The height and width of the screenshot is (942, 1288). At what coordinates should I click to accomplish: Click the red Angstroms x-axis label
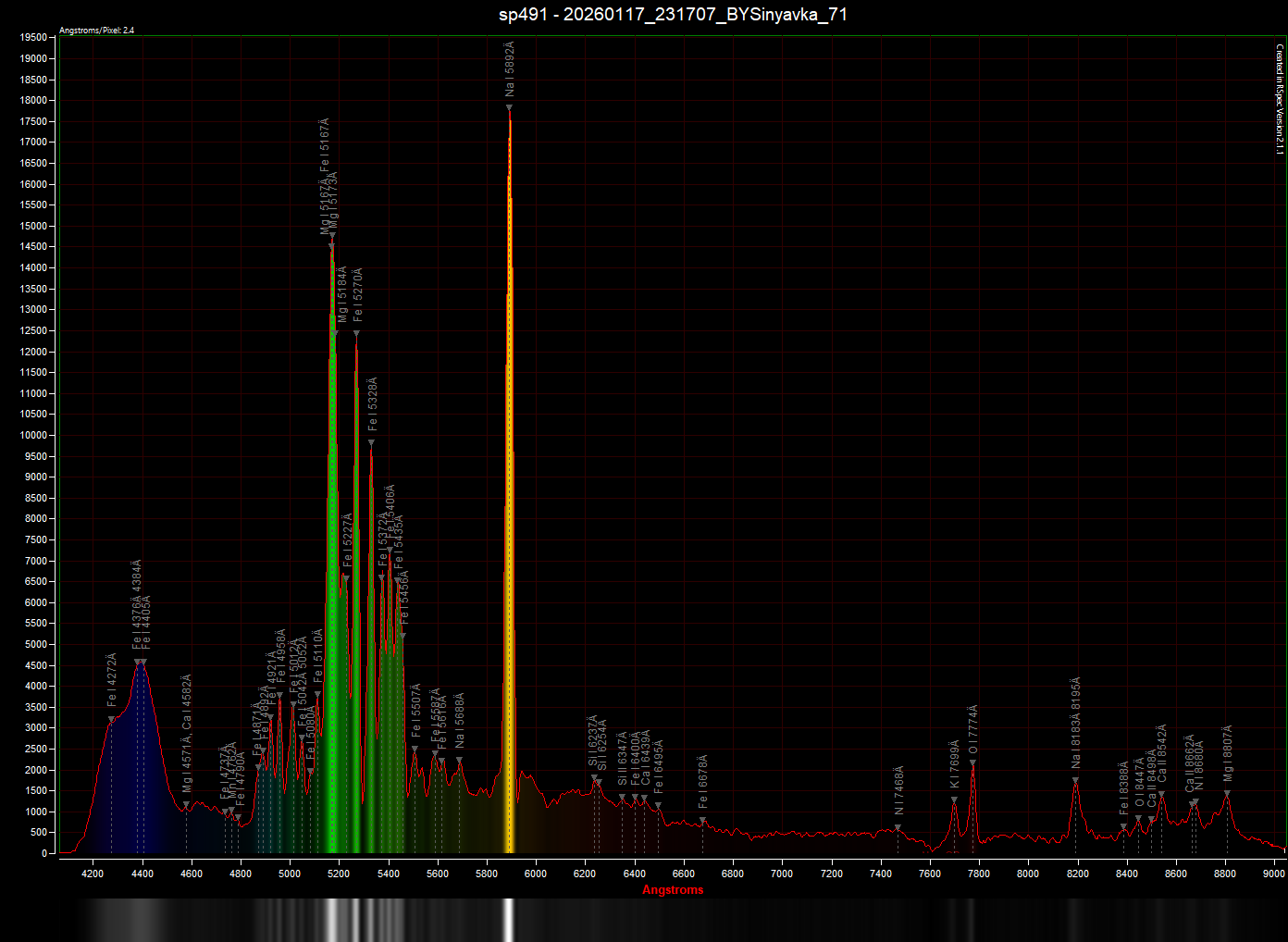pos(673,890)
